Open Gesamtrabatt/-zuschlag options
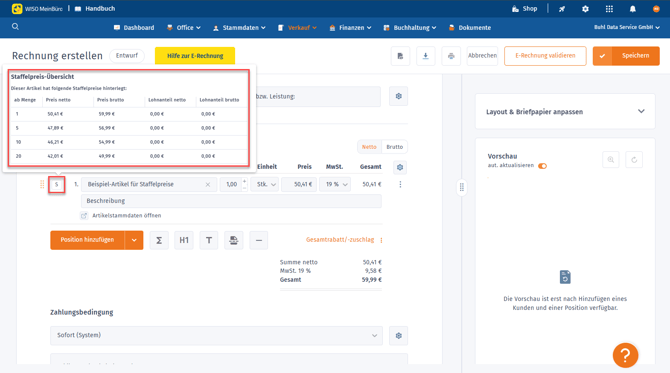 pyautogui.click(x=381, y=241)
